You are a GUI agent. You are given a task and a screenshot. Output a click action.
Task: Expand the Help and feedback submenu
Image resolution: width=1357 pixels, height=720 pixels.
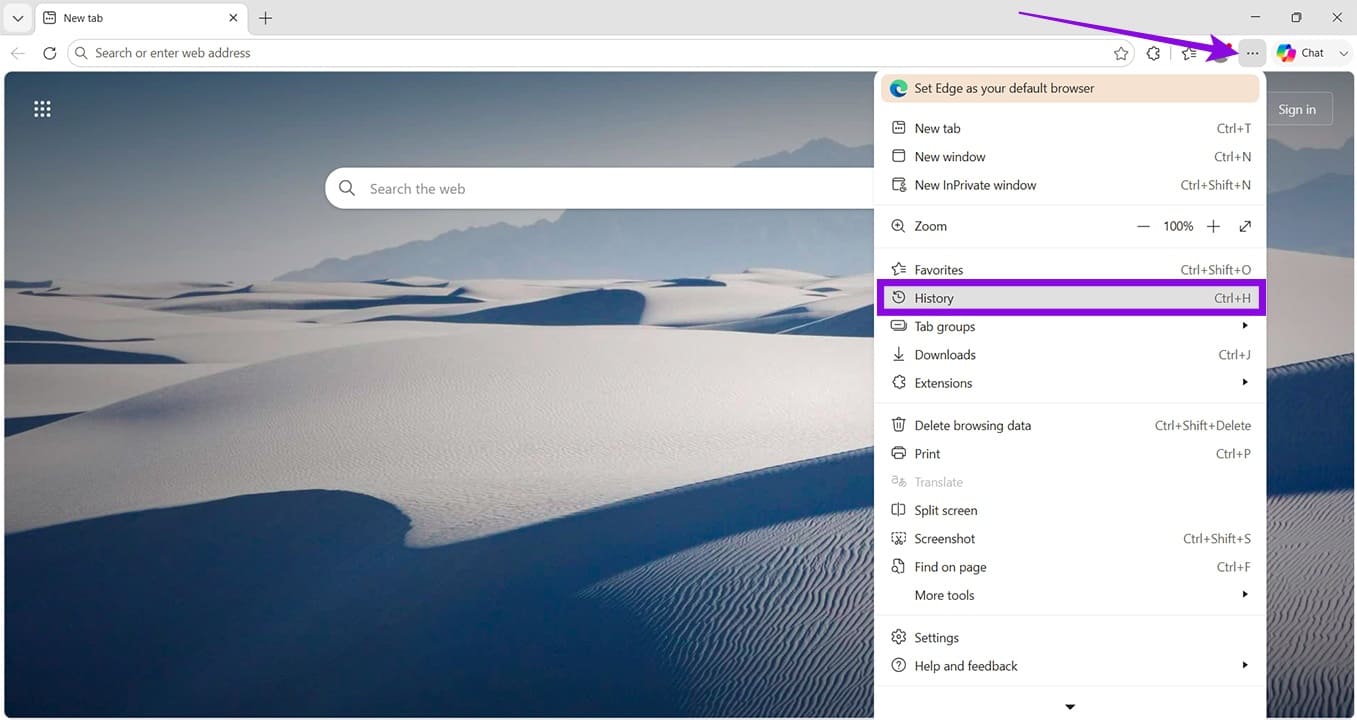click(x=1070, y=666)
